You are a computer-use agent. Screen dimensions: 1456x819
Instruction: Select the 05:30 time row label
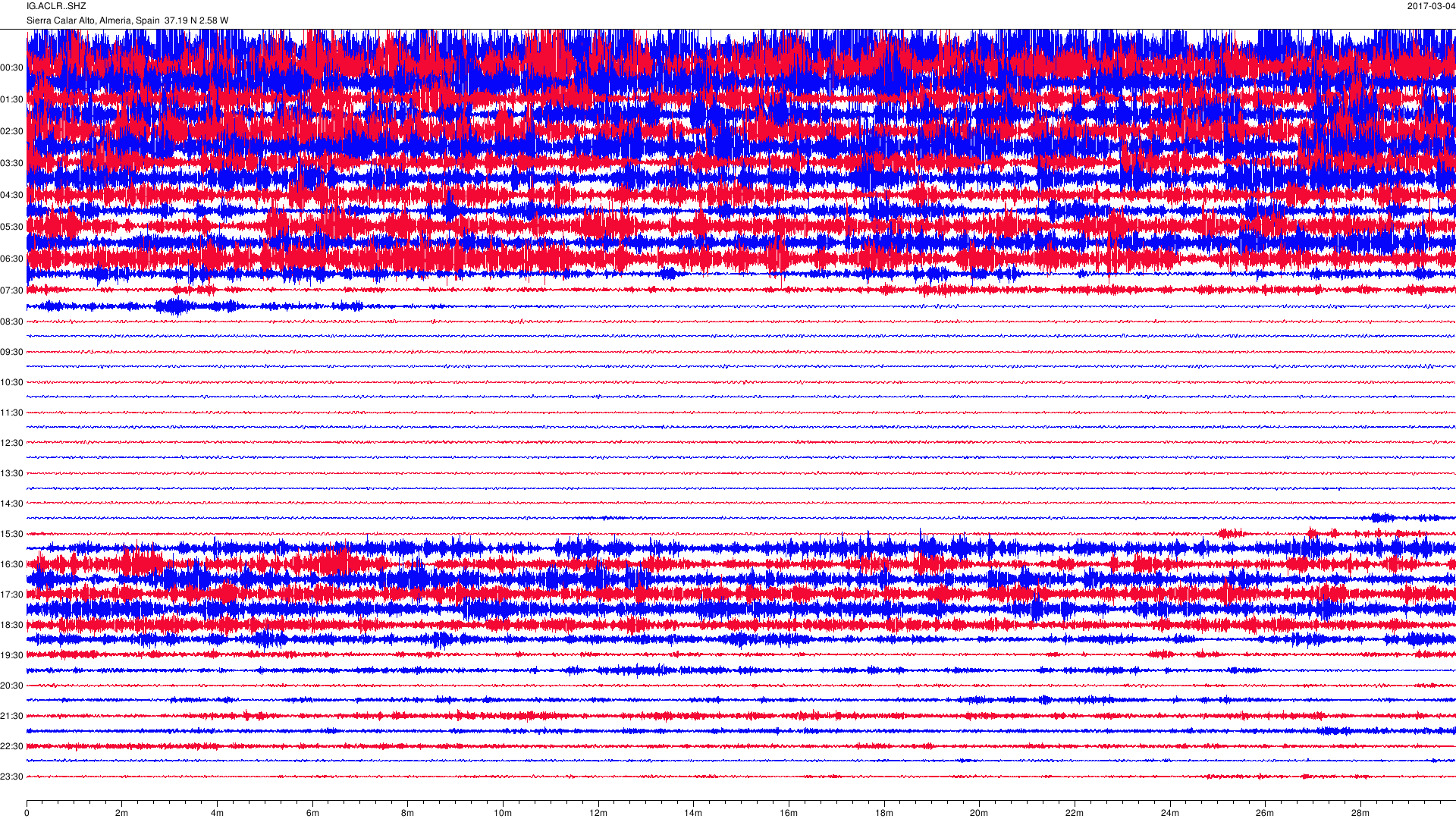point(12,227)
